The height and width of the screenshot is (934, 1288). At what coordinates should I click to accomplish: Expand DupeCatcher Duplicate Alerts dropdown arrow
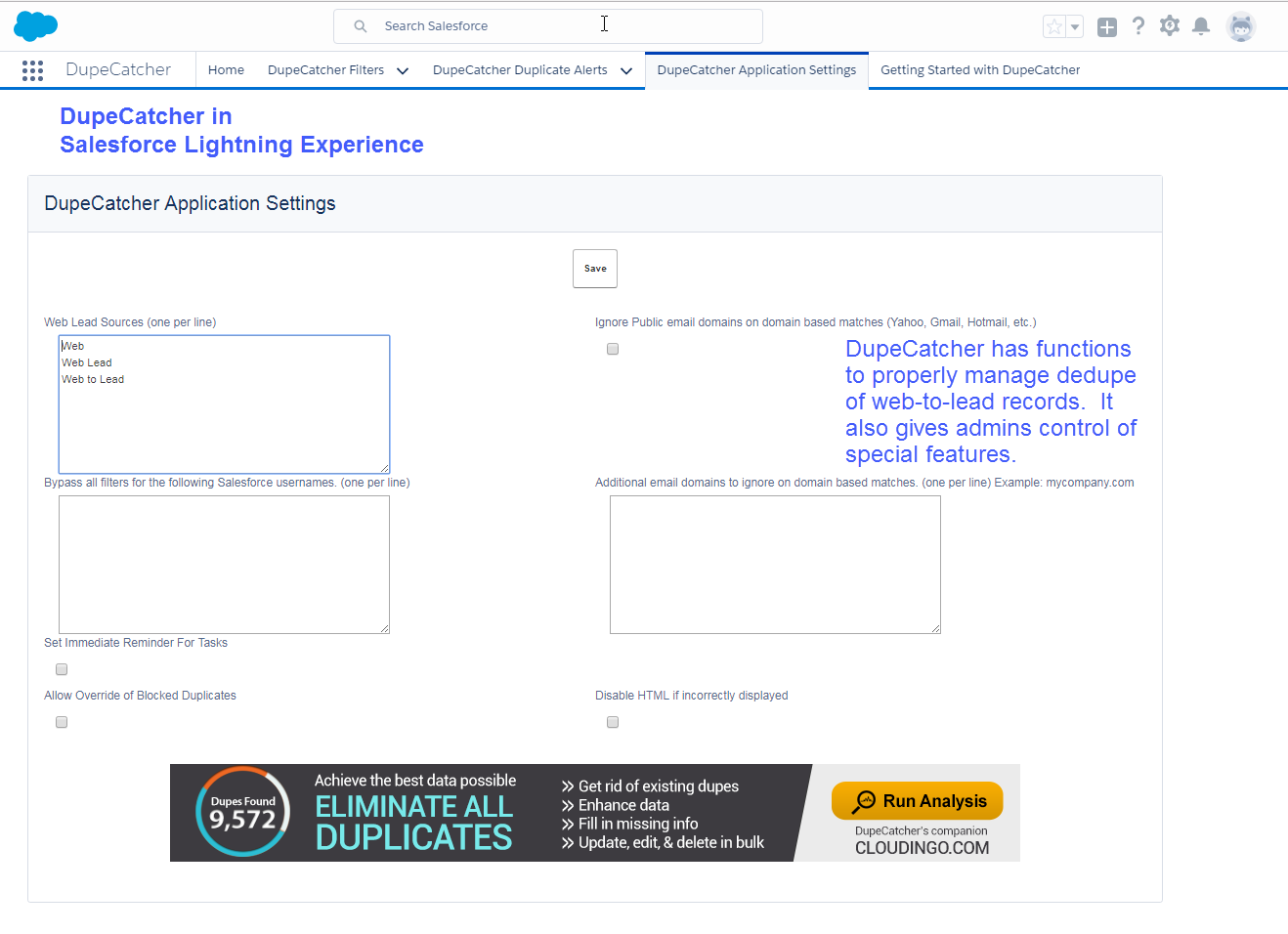[626, 70]
